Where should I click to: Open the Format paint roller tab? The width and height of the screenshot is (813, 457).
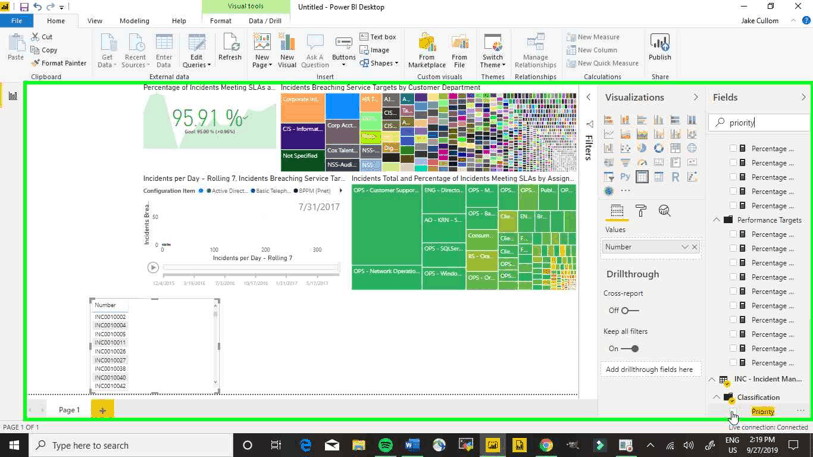(641, 211)
